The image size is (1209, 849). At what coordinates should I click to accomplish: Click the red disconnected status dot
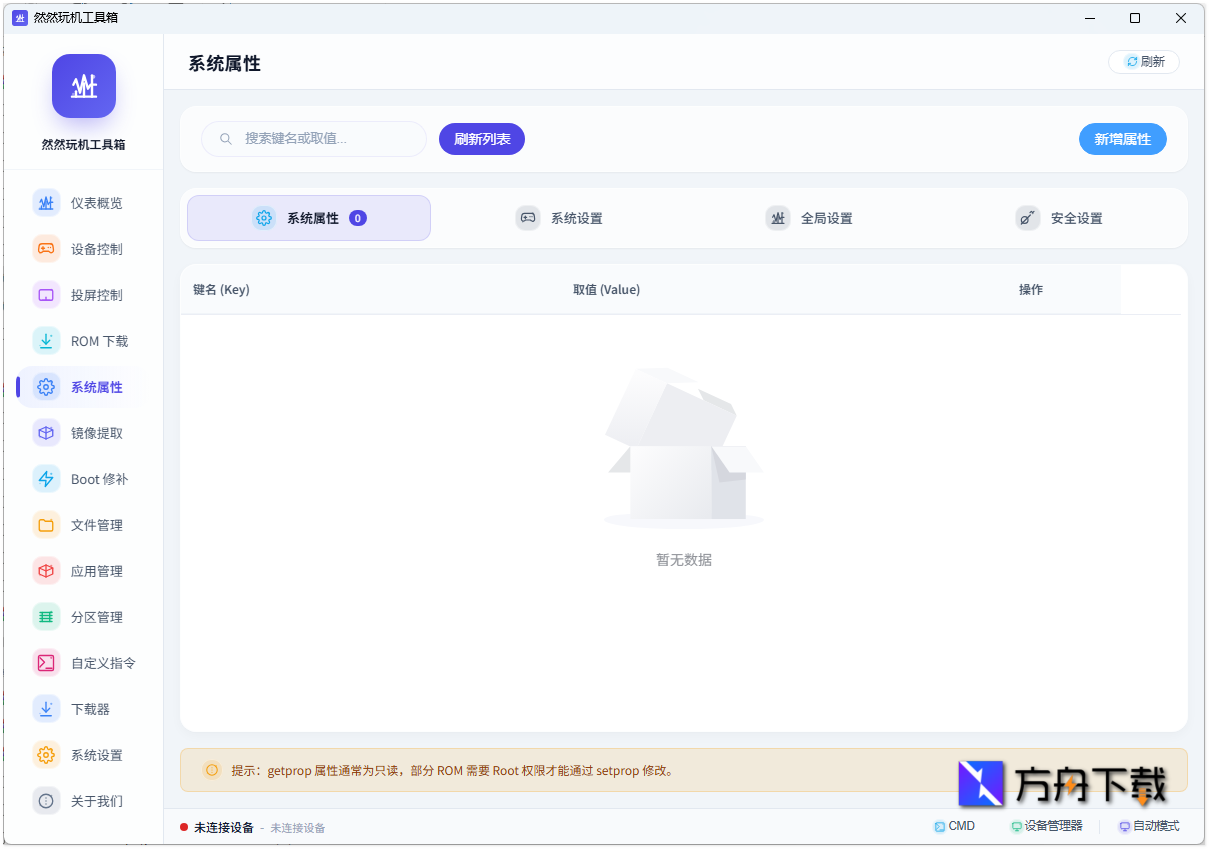click(x=184, y=827)
